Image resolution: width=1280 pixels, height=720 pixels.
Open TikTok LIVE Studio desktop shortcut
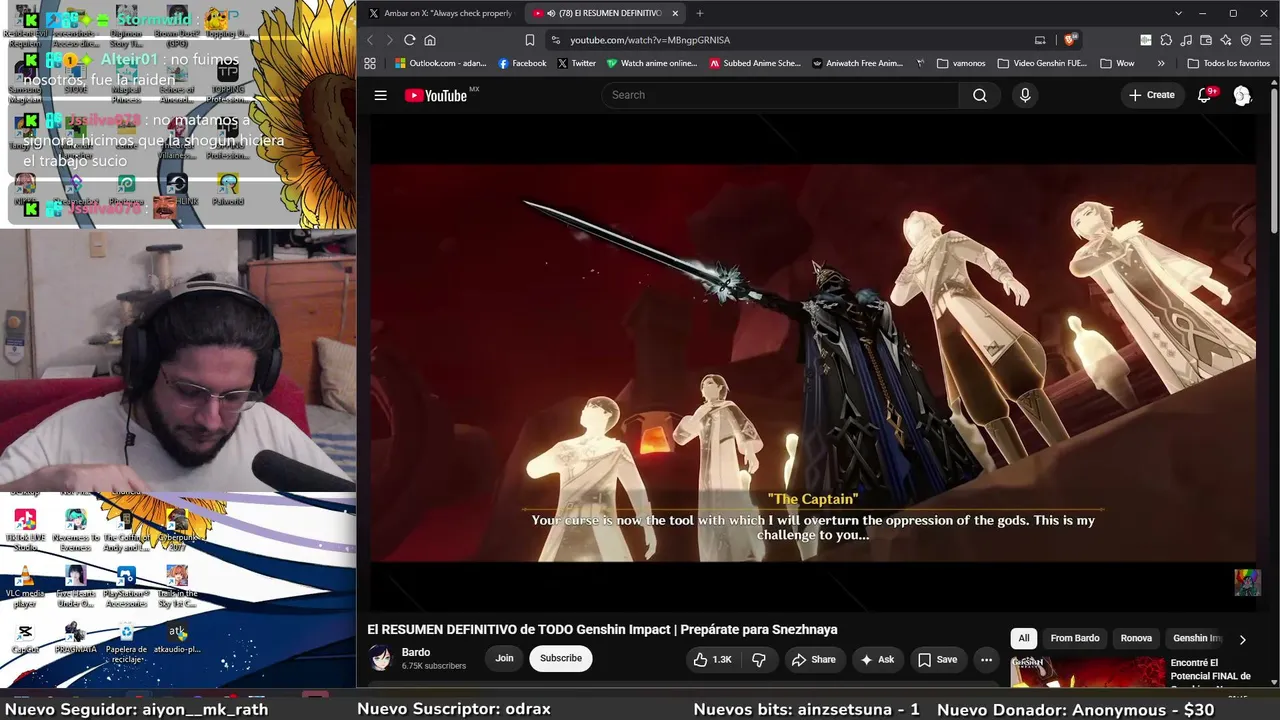pyautogui.click(x=26, y=530)
